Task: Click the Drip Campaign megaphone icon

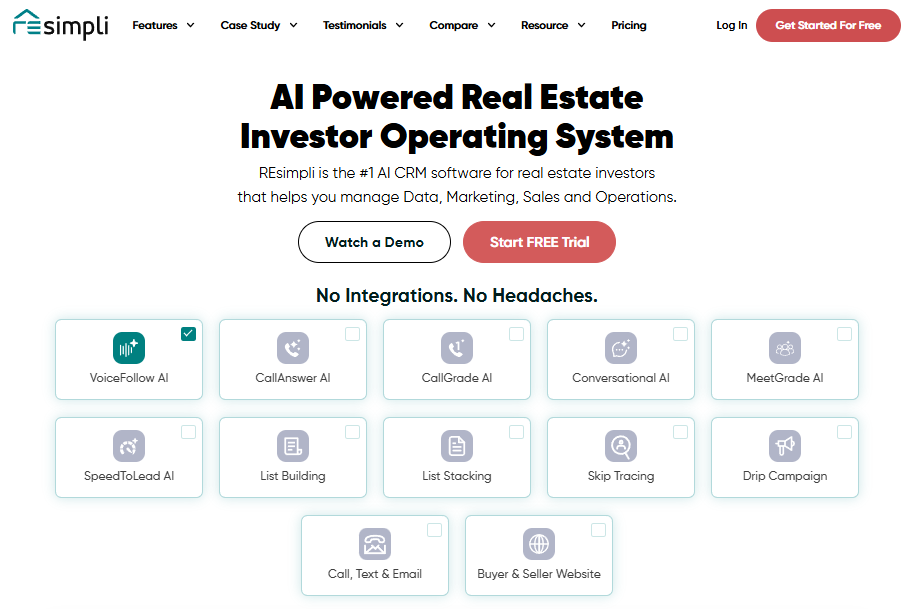Action: [784, 446]
